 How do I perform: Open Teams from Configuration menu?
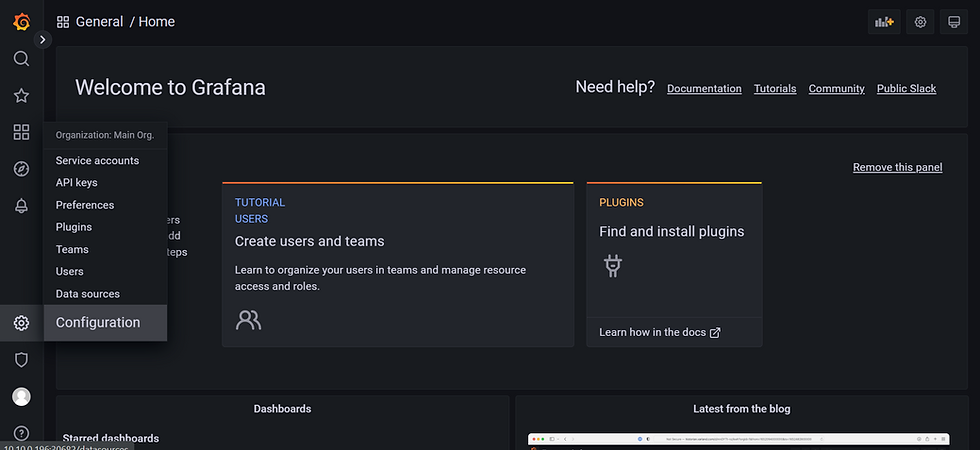coord(72,249)
